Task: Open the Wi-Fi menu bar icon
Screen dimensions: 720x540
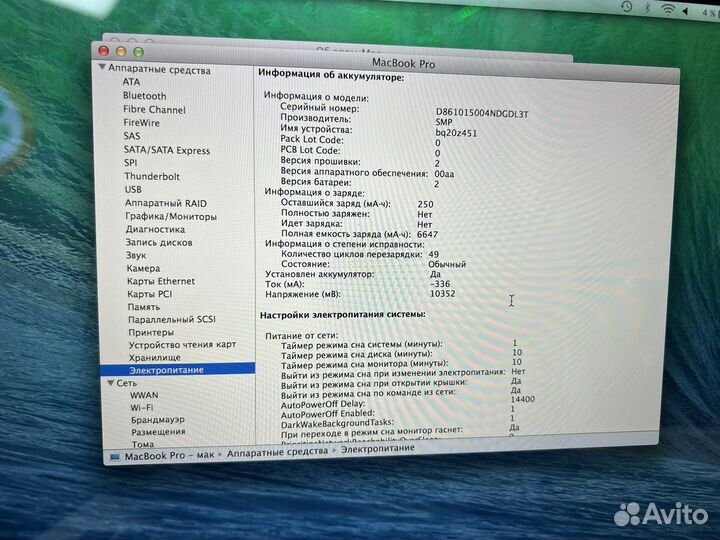Action: point(667,9)
